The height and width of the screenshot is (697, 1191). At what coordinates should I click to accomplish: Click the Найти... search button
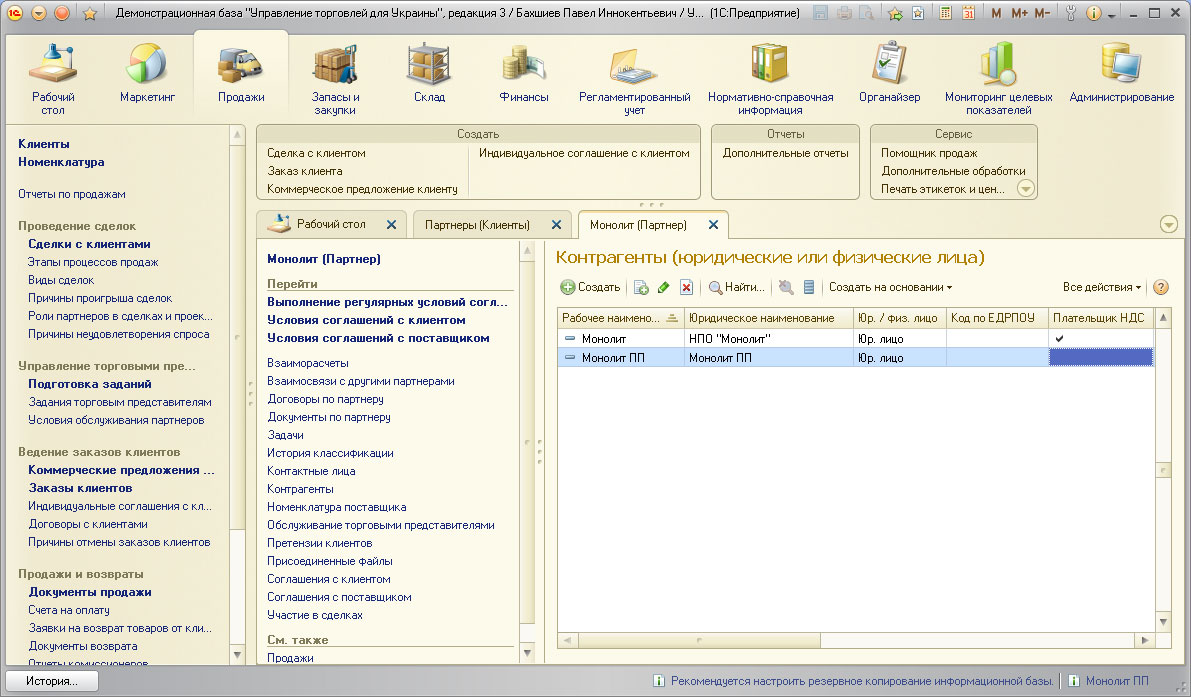click(x=736, y=287)
